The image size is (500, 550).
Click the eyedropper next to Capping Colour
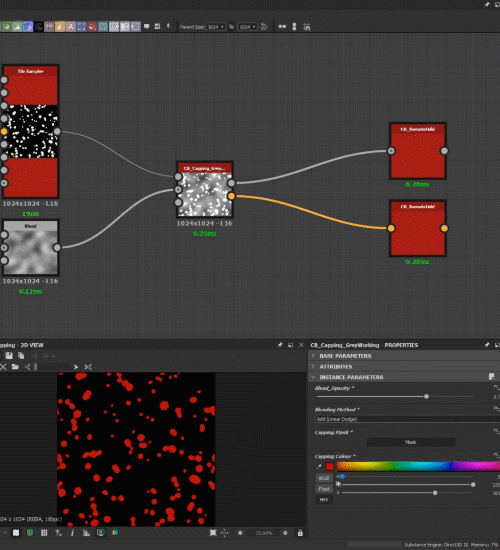(319, 467)
